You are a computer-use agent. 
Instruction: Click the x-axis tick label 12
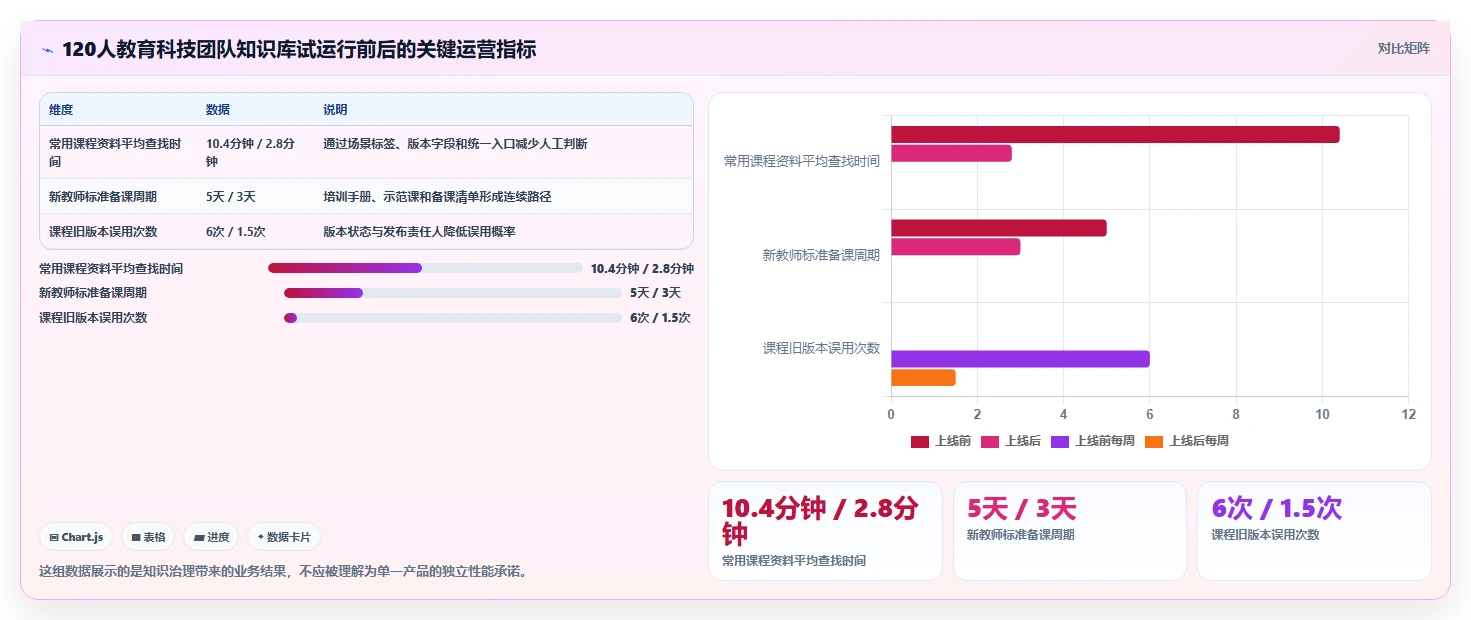[x=1408, y=414]
